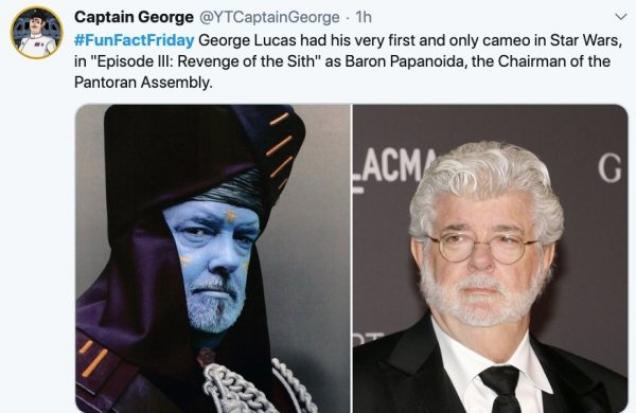Click the "Pantoran Assembly." tweet text
This screenshot has height=413, width=636.
click(x=143, y=82)
